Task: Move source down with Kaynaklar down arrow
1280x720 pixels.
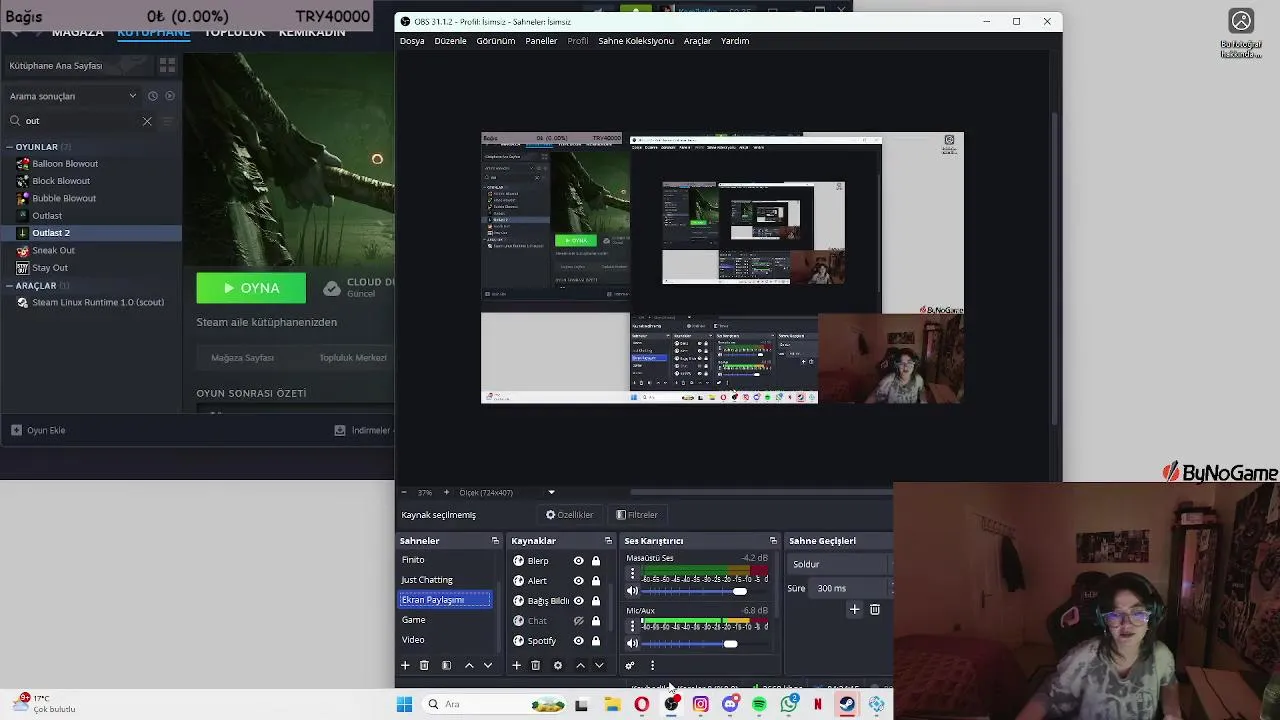Action: click(x=599, y=665)
